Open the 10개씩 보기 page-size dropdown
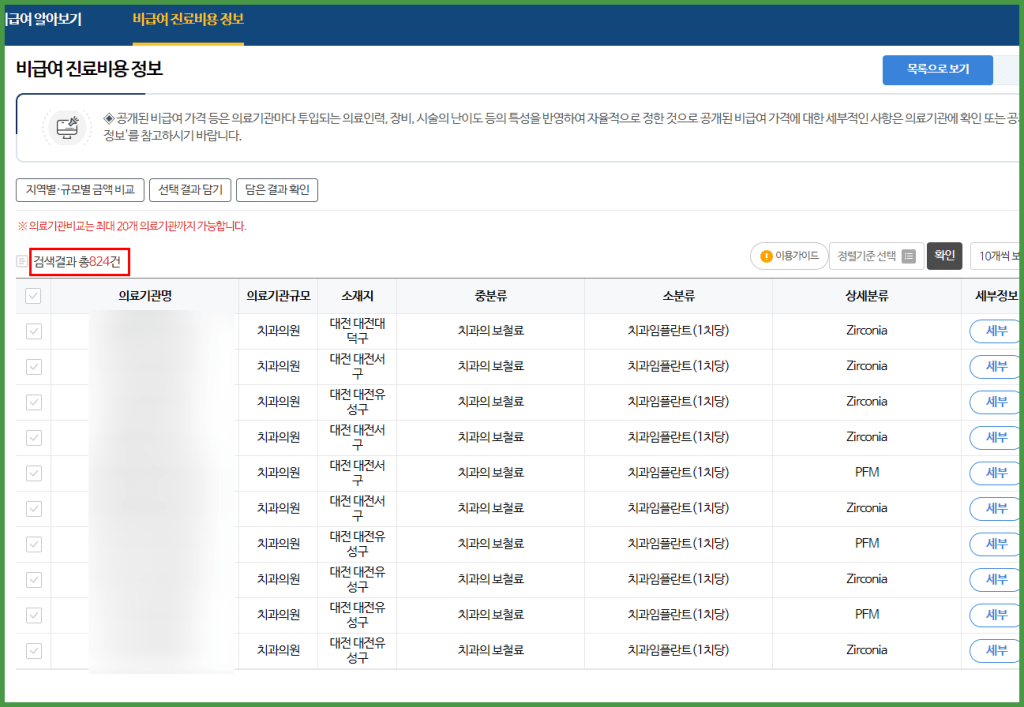 point(997,256)
